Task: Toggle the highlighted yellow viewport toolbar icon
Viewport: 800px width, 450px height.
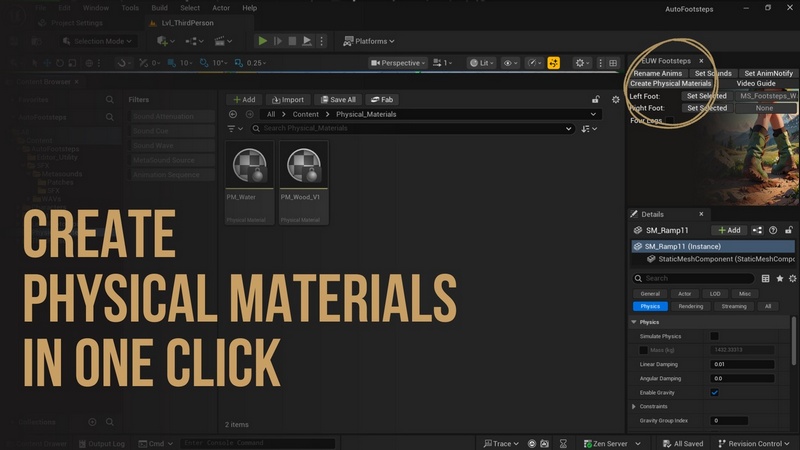Action: point(553,63)
